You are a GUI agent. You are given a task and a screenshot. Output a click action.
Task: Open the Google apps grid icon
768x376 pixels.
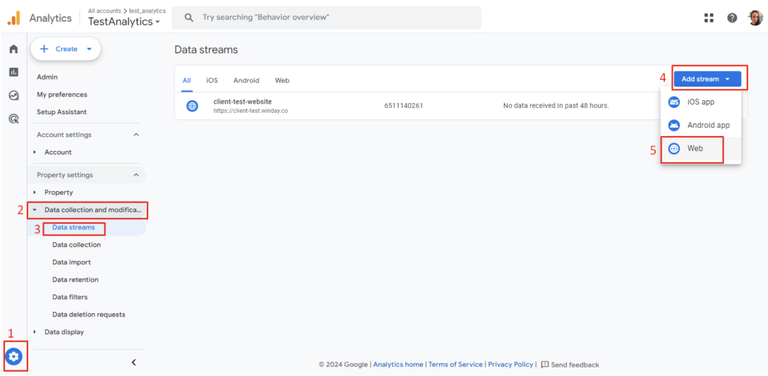point(708,18)
